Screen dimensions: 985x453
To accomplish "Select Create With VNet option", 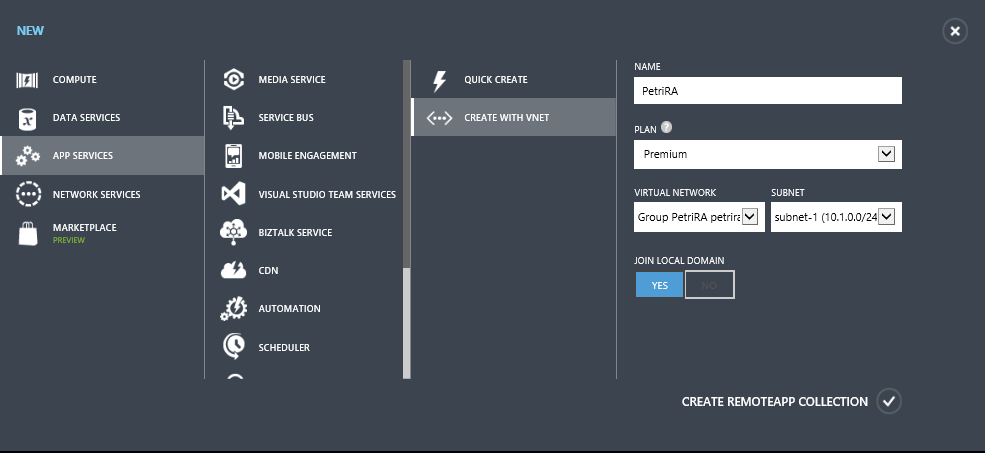I will pyautogui.click(x=513, y=117).
